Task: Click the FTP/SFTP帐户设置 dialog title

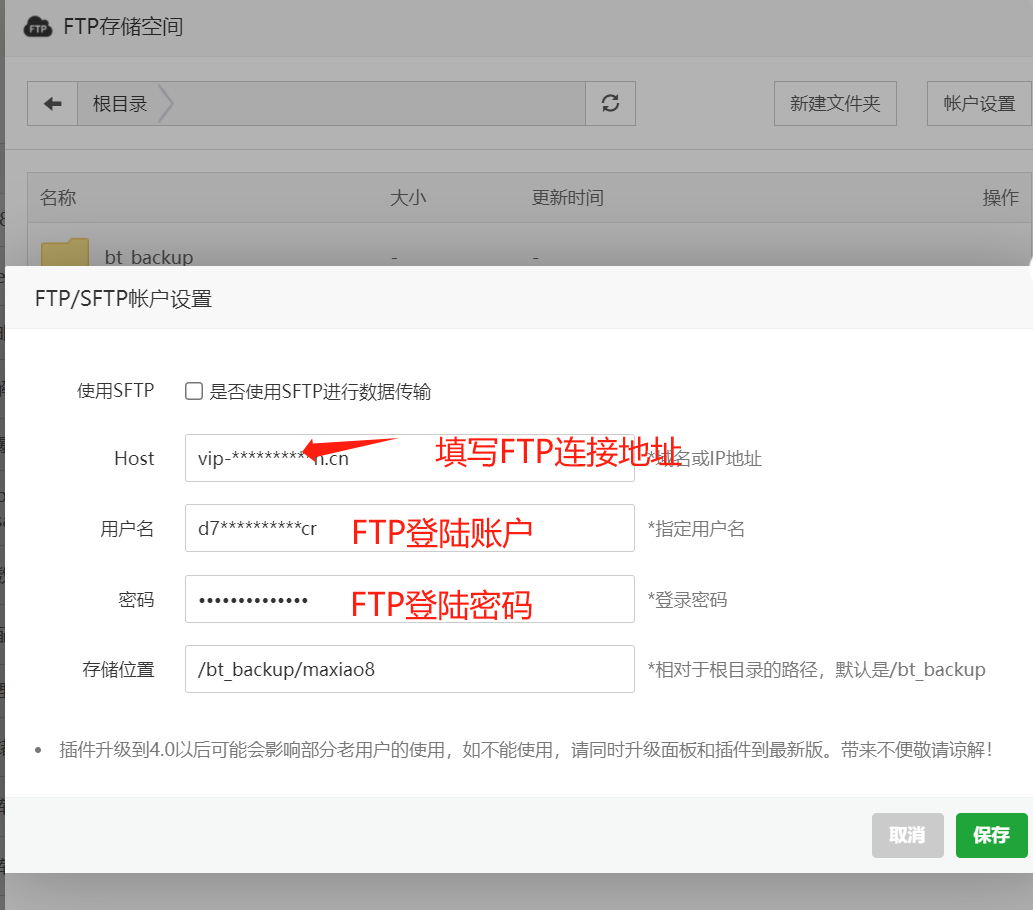Action: point(123,299)
